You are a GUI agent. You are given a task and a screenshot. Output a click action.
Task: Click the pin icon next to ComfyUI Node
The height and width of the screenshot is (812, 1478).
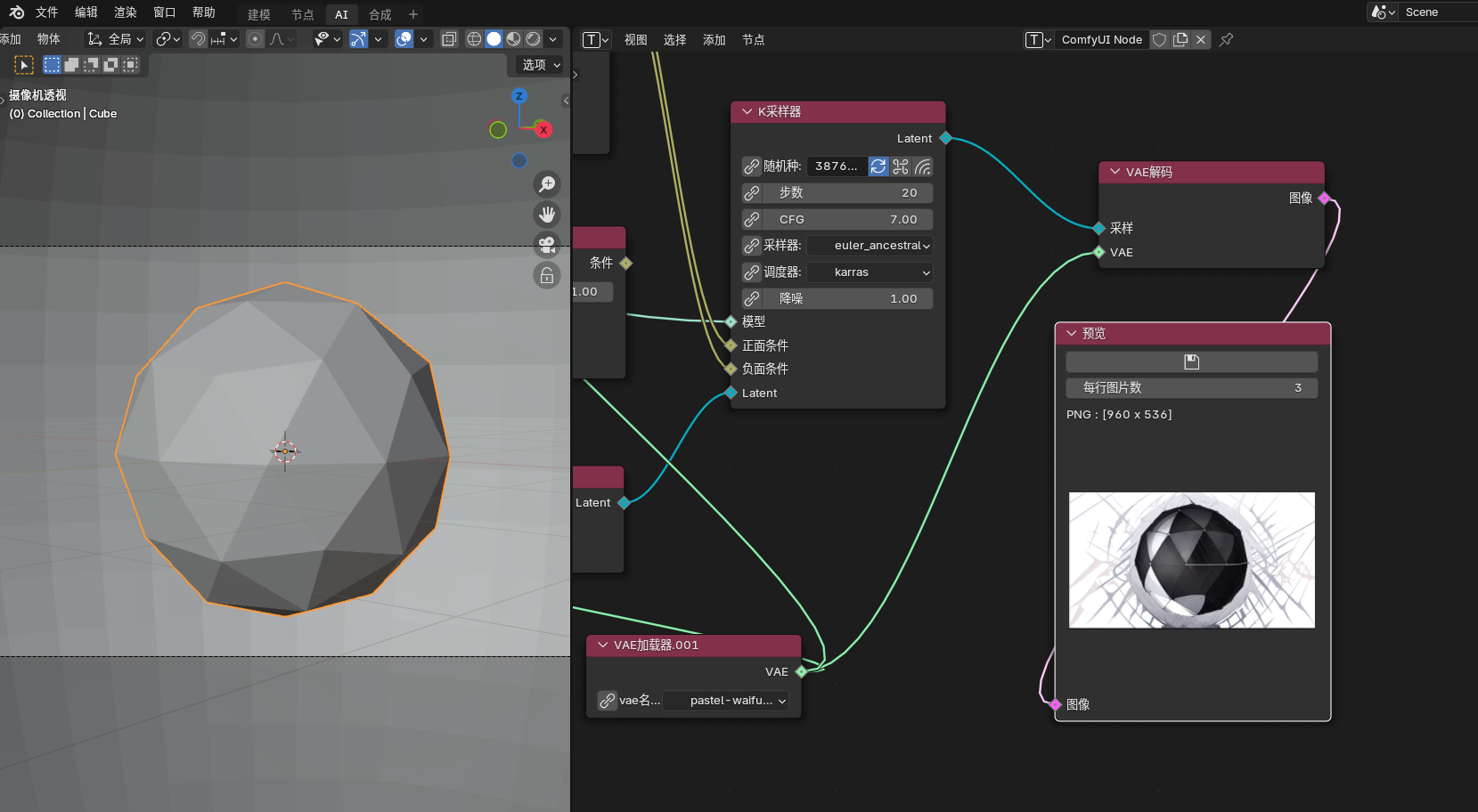(1226, 39)
